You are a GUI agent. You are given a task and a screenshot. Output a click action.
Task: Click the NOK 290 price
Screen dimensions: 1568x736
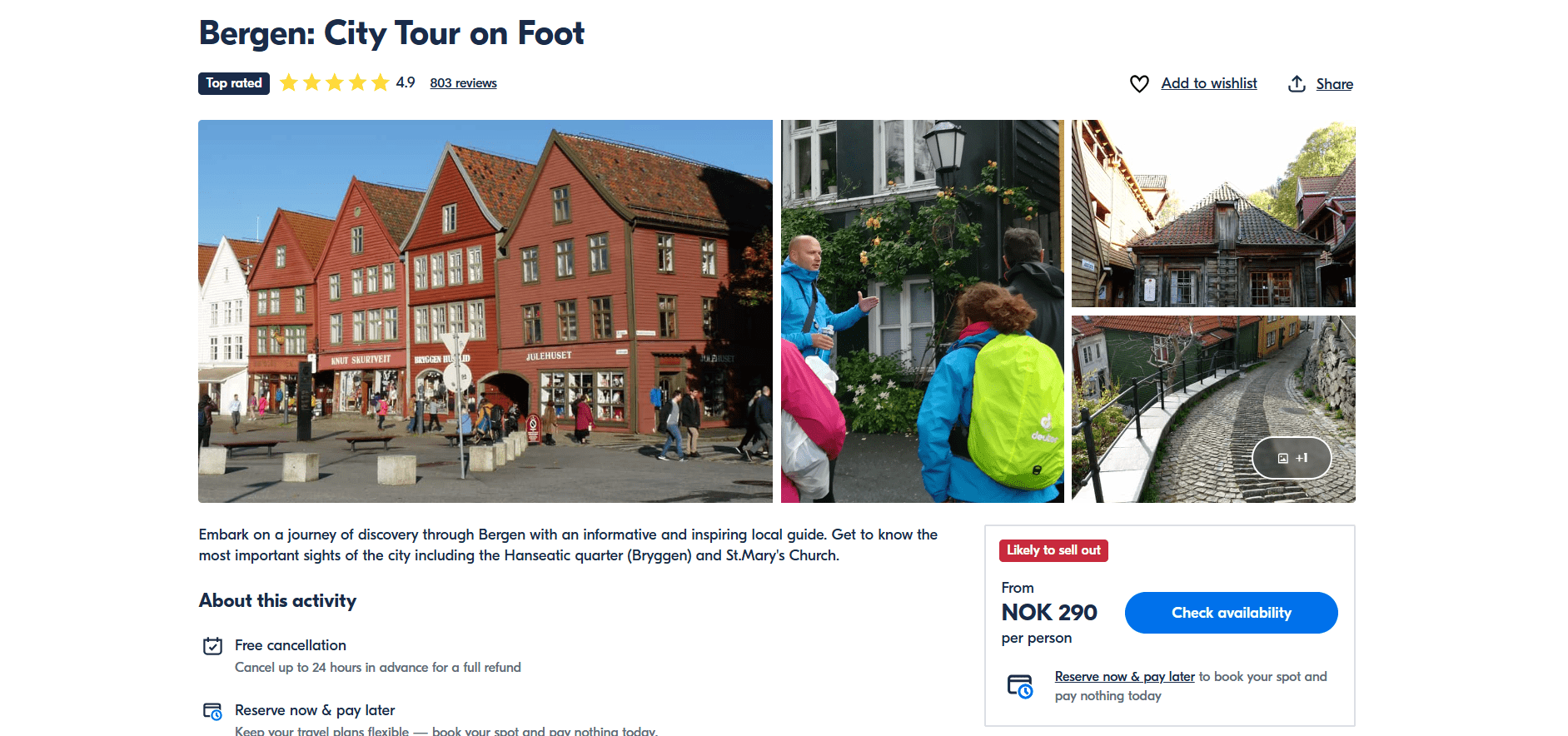click(1049, 613)
